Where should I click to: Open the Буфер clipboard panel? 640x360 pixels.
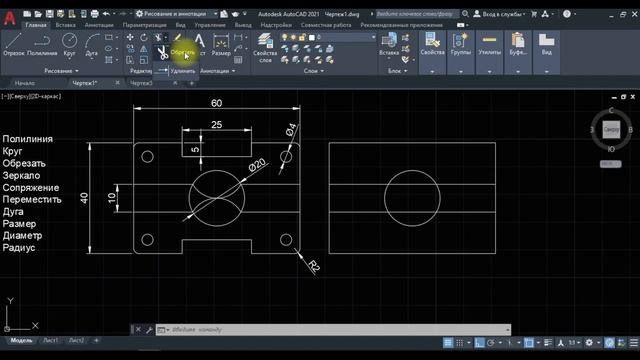pyautogui.click(x=518, y=52)
